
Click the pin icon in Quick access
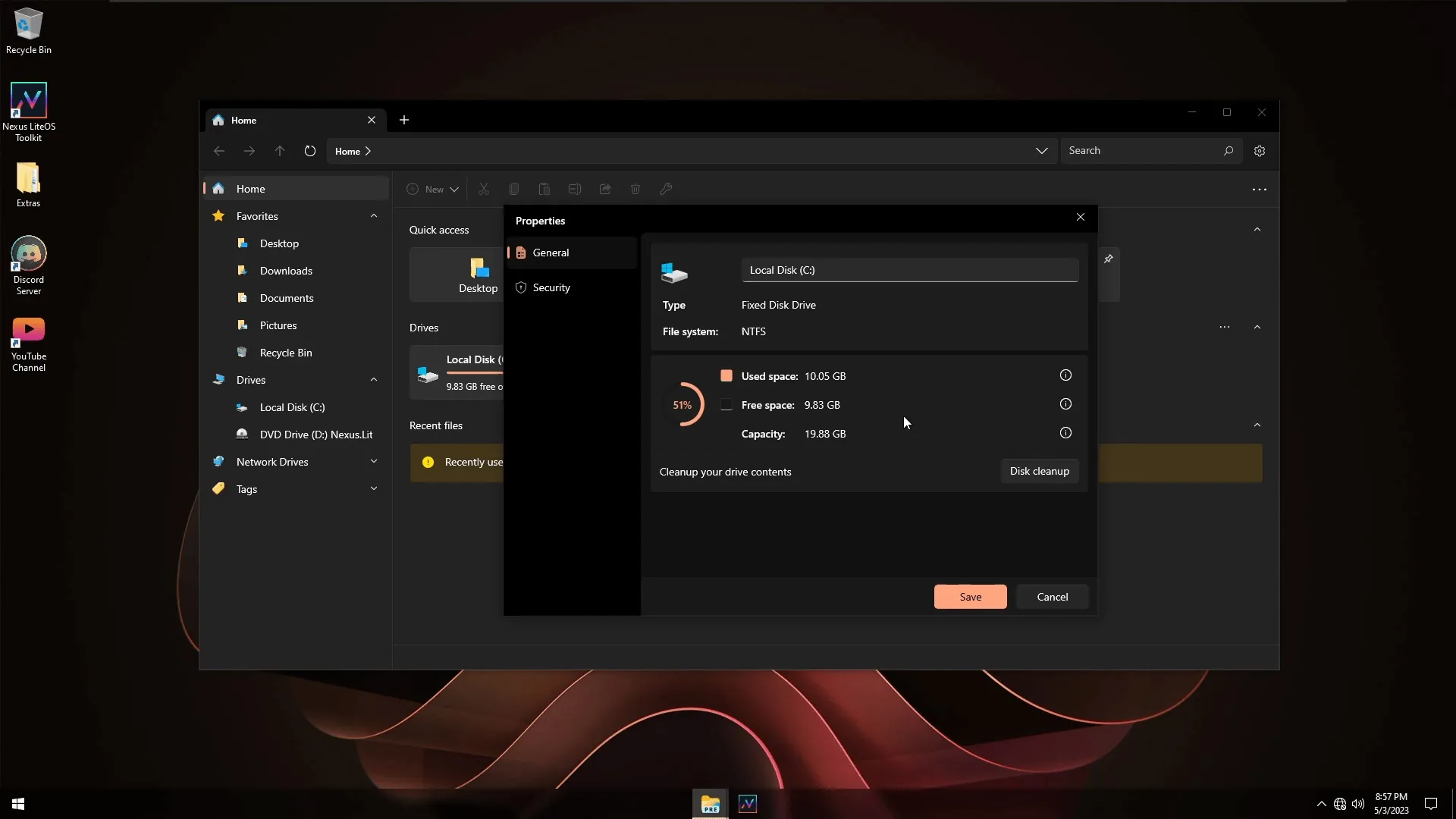pos(1108,259)
